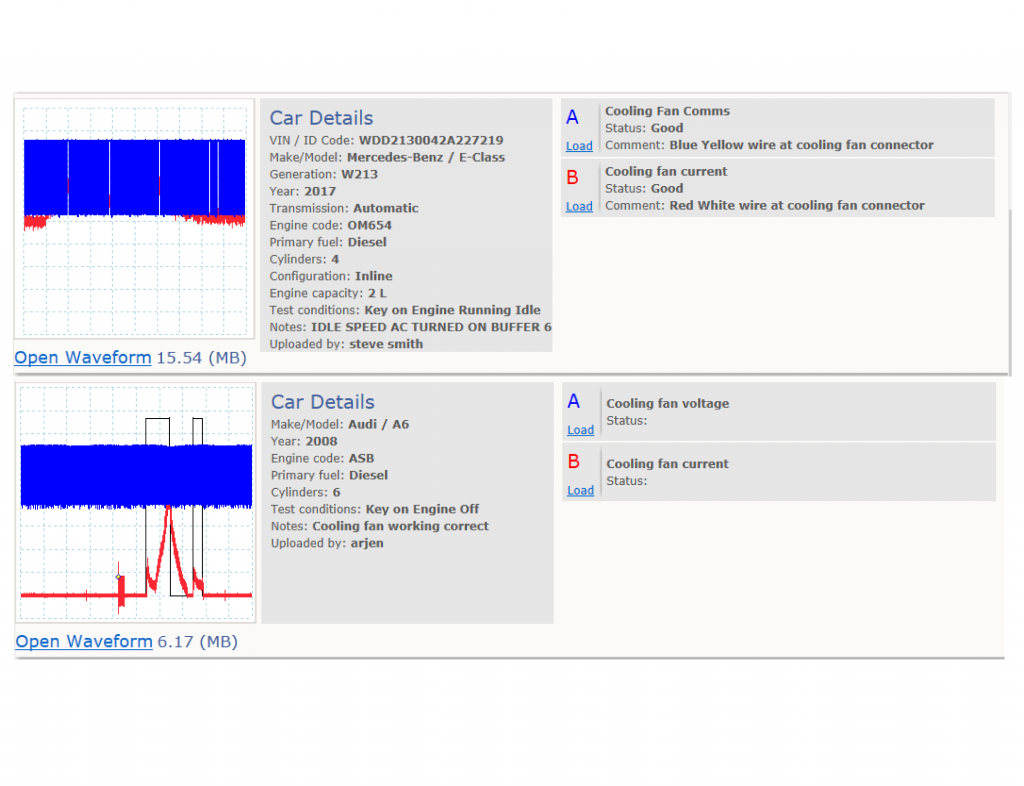Open the Mercedes-Benz E-Class waveform link
Viewport: 1024px width, 786px height.
point(83,358)
